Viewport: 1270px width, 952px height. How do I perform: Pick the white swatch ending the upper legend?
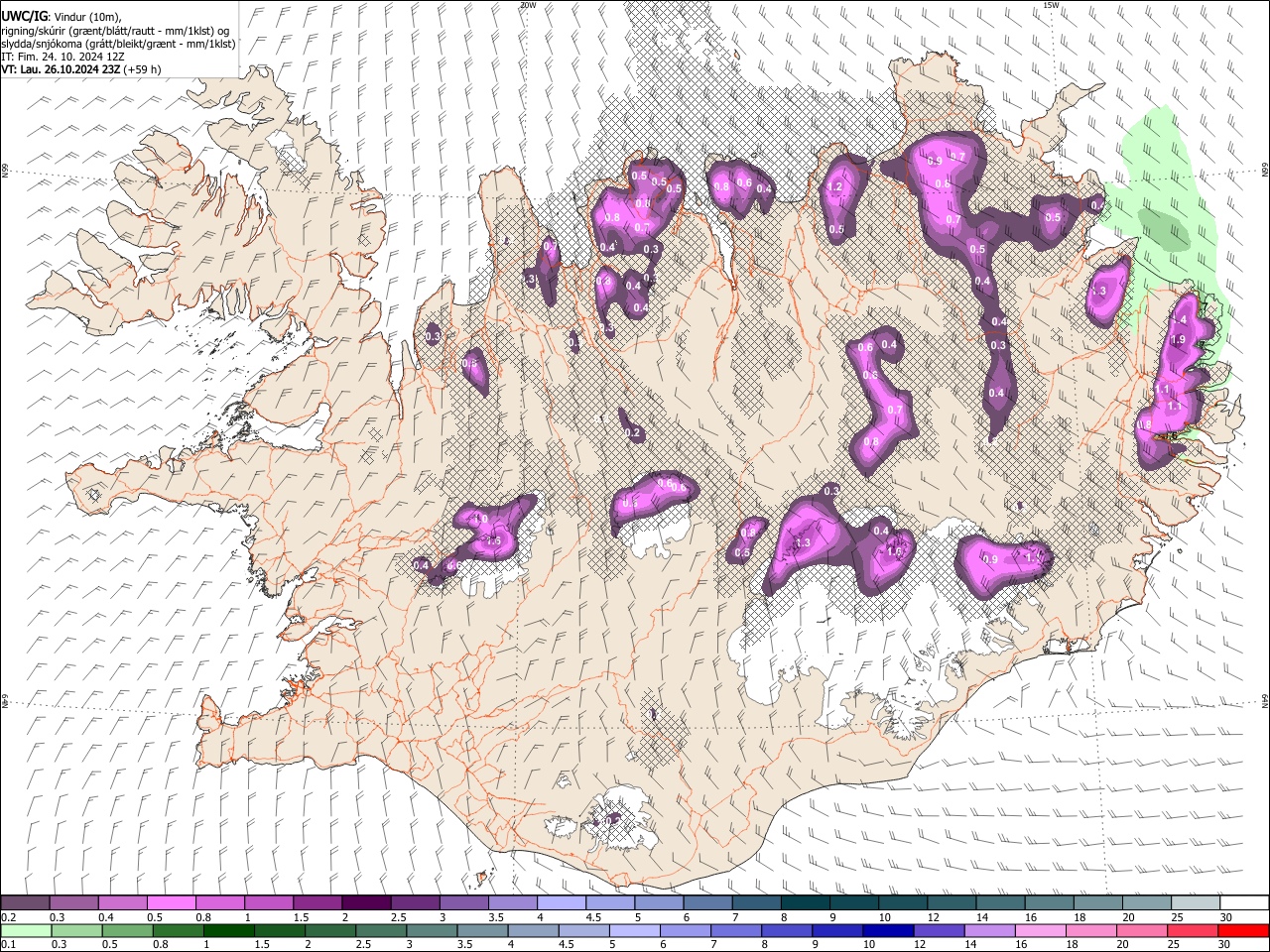pyautogui.click(x=1244, y=902)
